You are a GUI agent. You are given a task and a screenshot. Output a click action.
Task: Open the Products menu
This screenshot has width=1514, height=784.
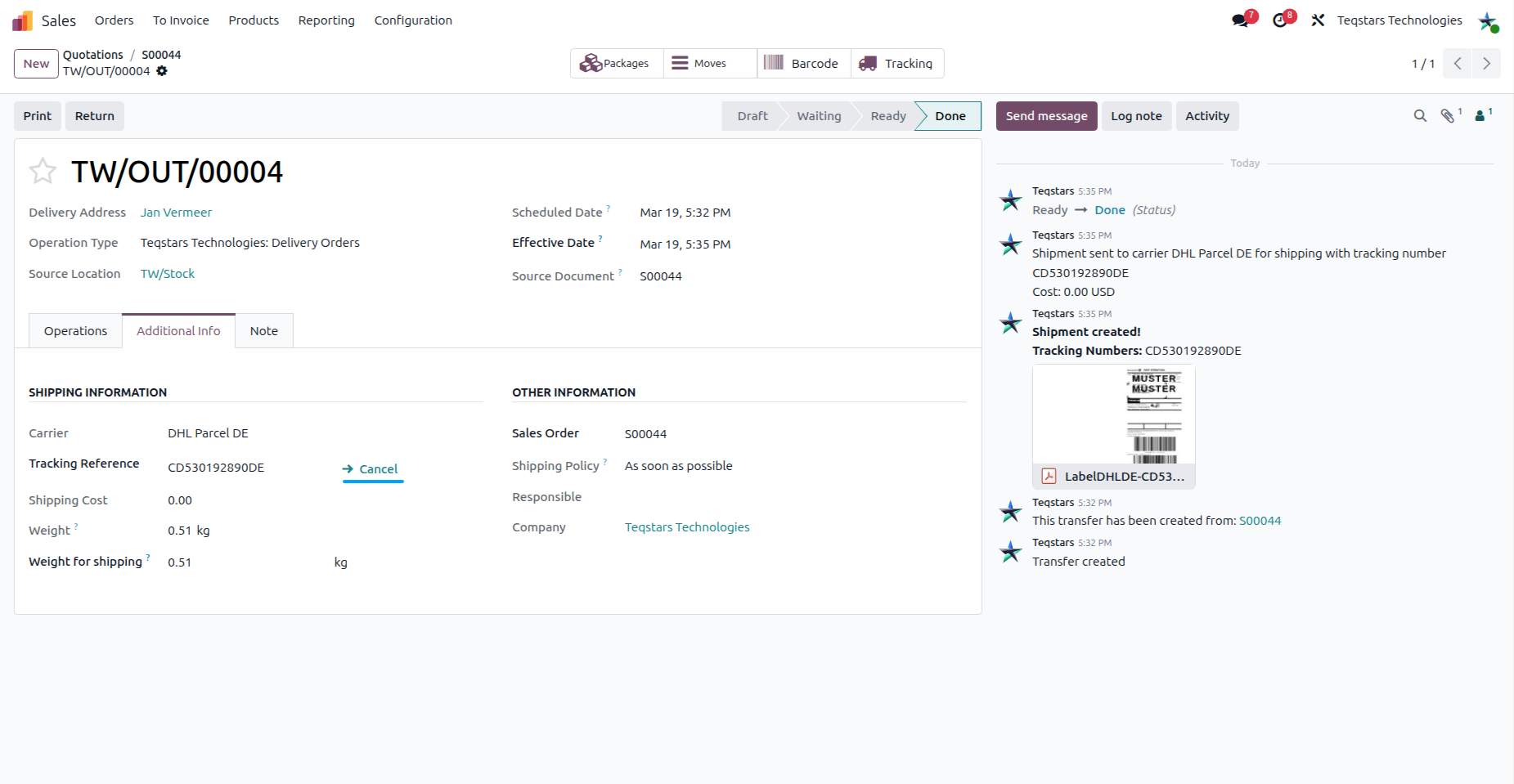[254, 20]
